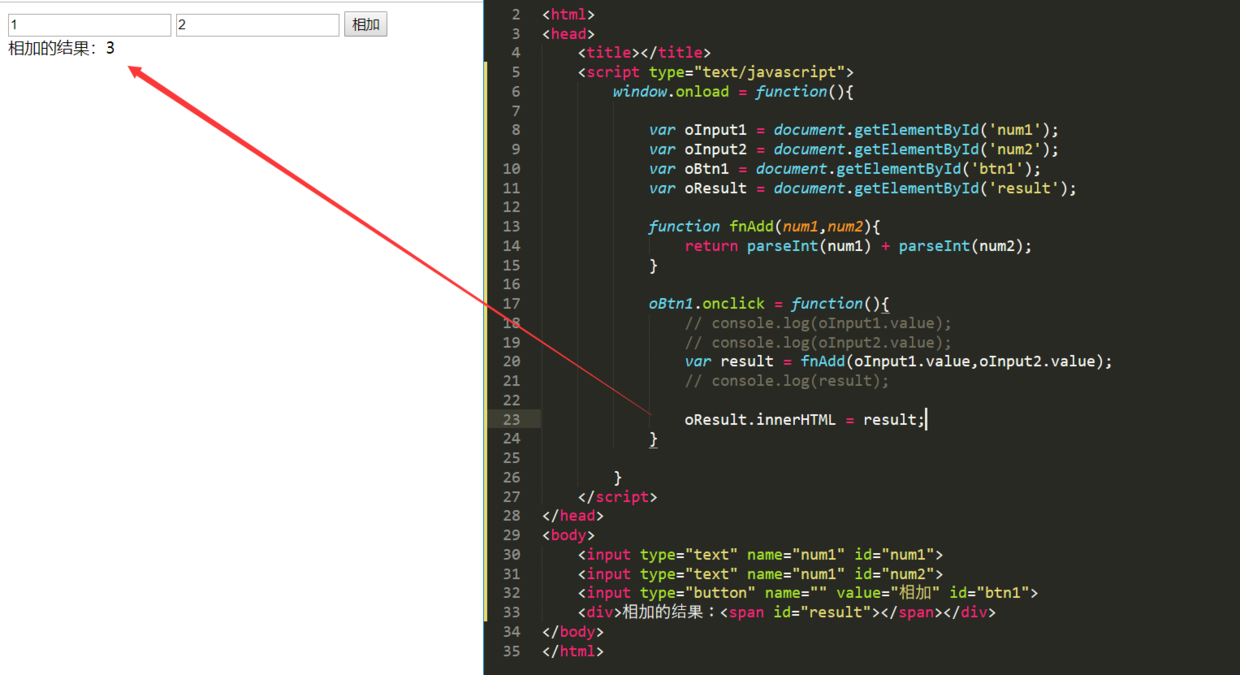Click the closing </body> tag
The image size is (1240, 675).
tap(573, 631)
